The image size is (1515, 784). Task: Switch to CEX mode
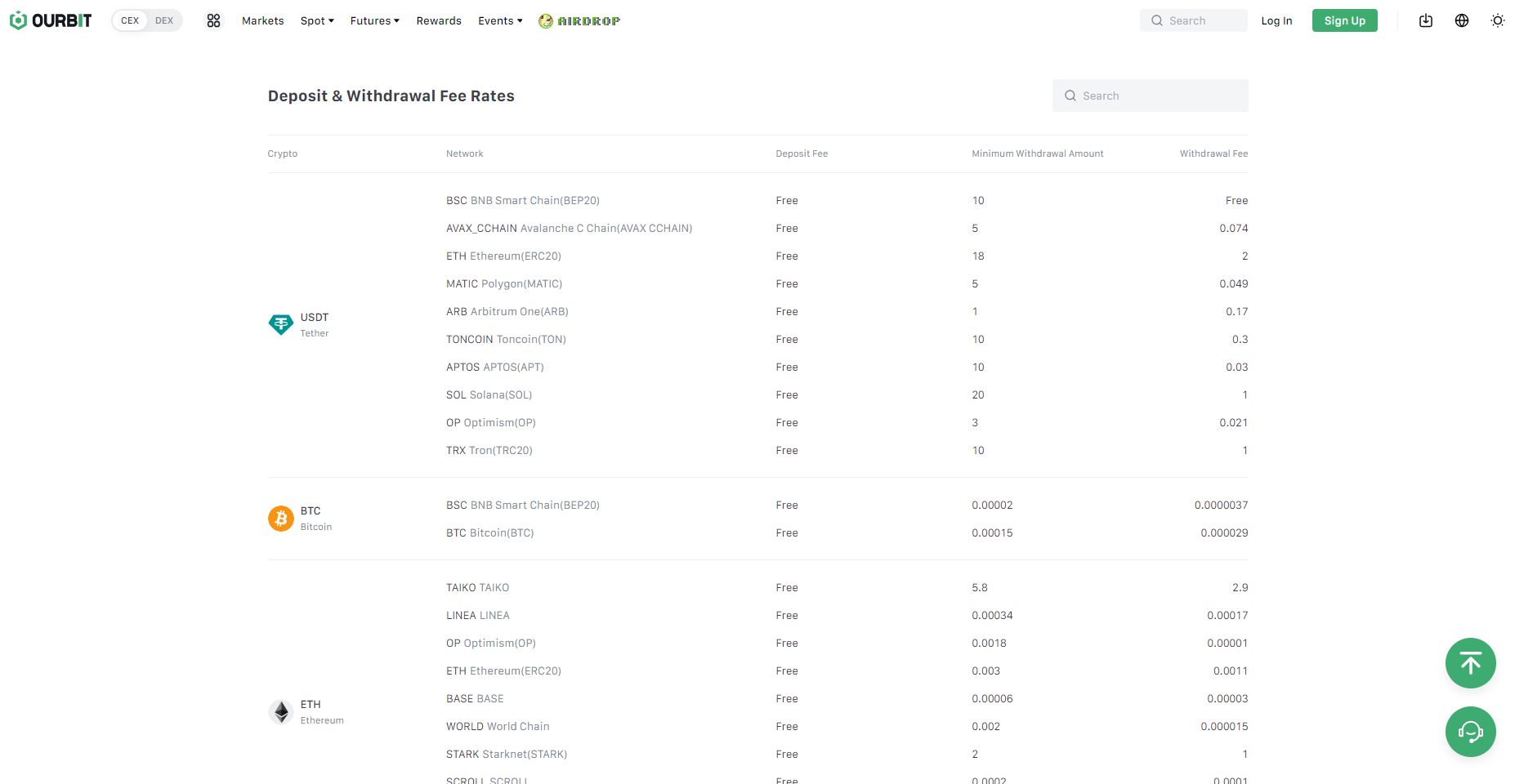130,20
